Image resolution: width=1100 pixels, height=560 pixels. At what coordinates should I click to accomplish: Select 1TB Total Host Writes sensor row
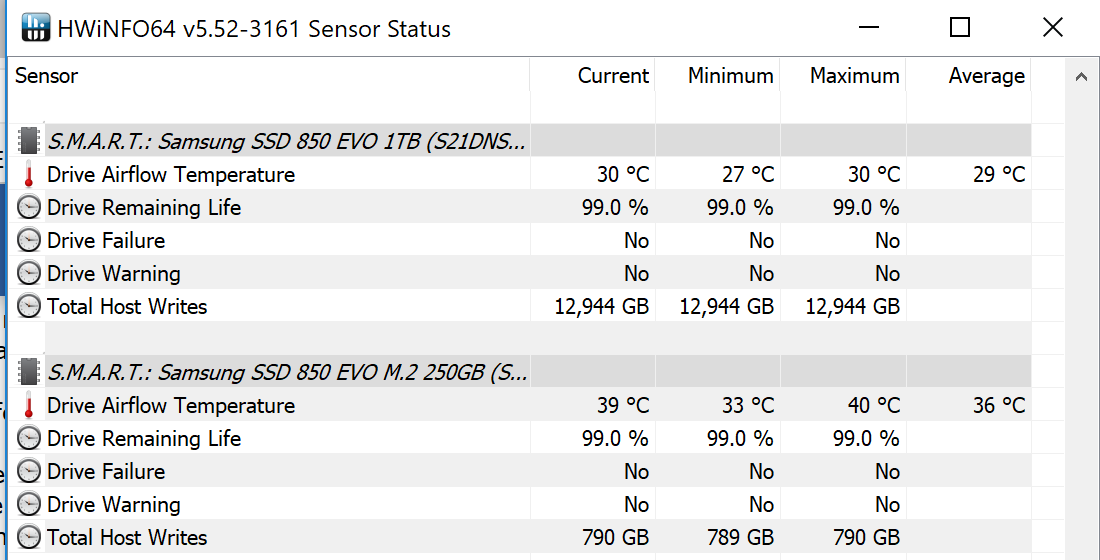click(x=127, y=307)
